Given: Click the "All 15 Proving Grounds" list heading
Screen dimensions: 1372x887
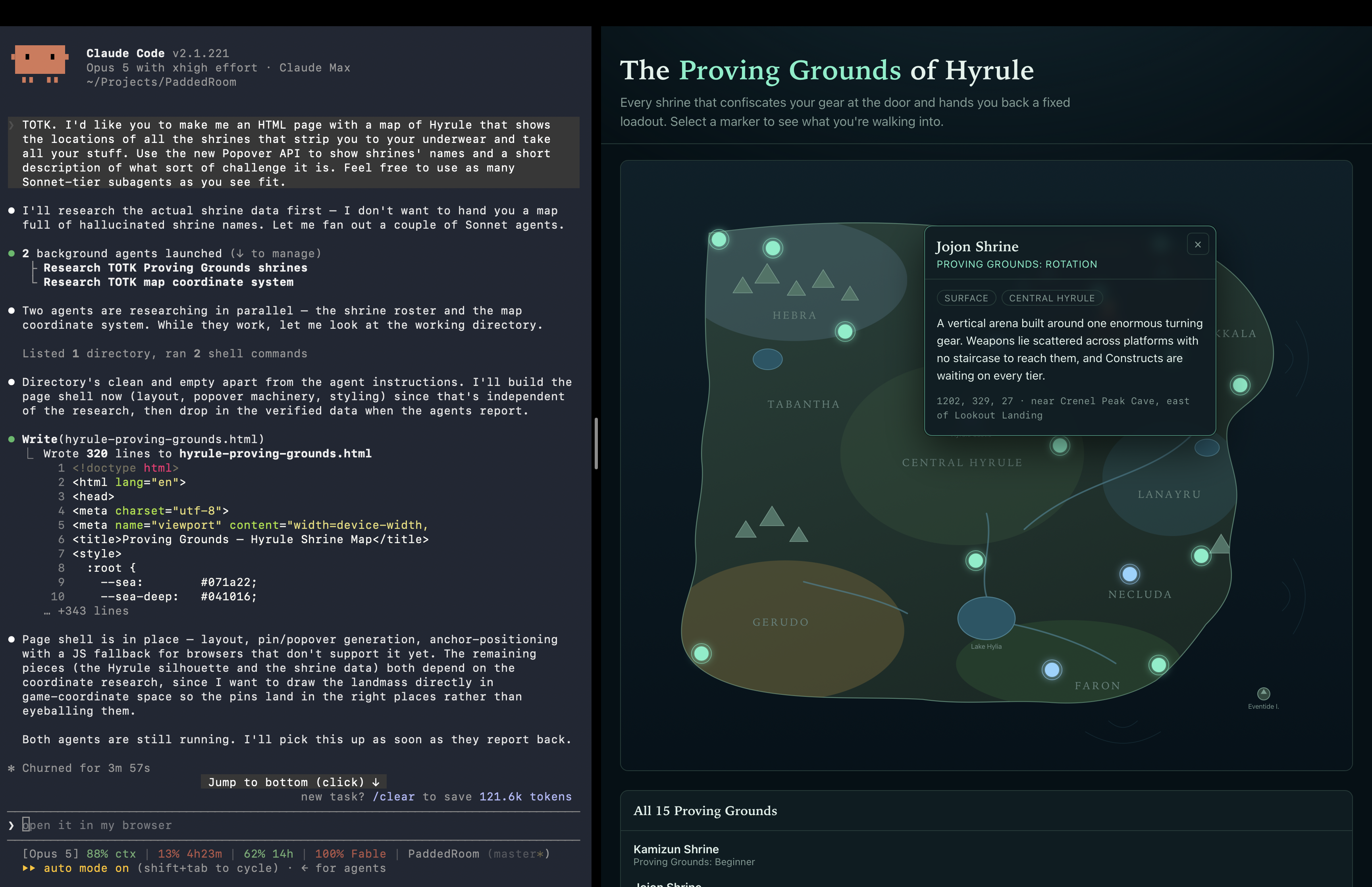Looking at the screenshot, I should point(705,811).
